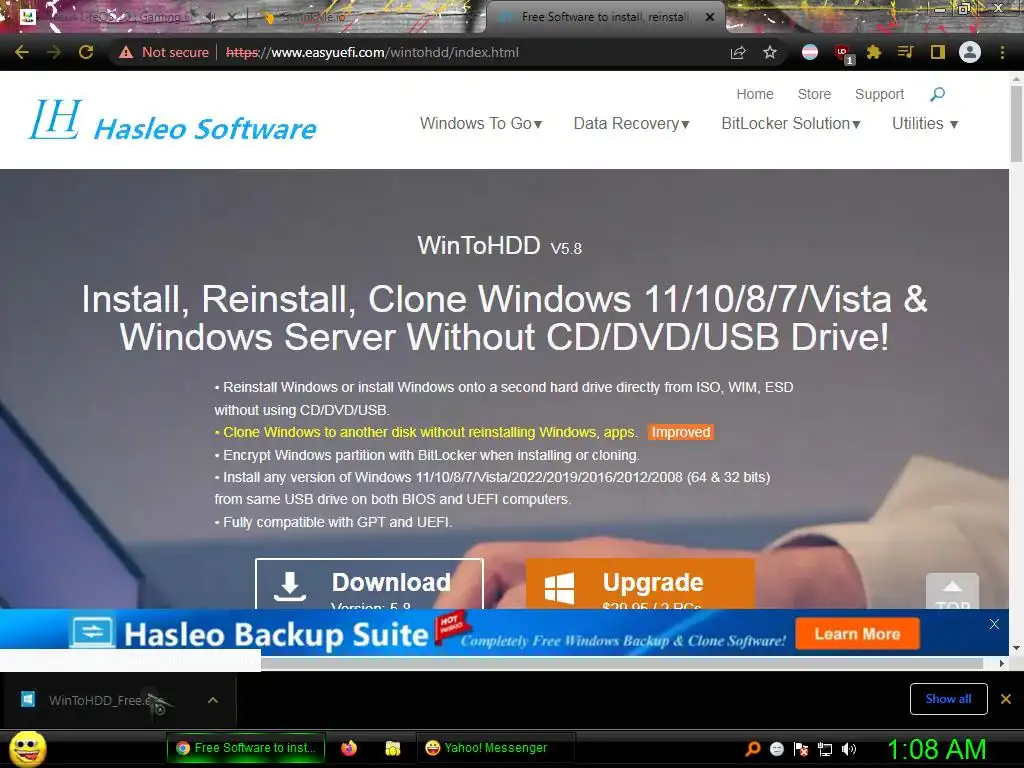Open the media control playlist icon
The width and height of the screenshot is (1024, 768).
(x=905, y=52)
